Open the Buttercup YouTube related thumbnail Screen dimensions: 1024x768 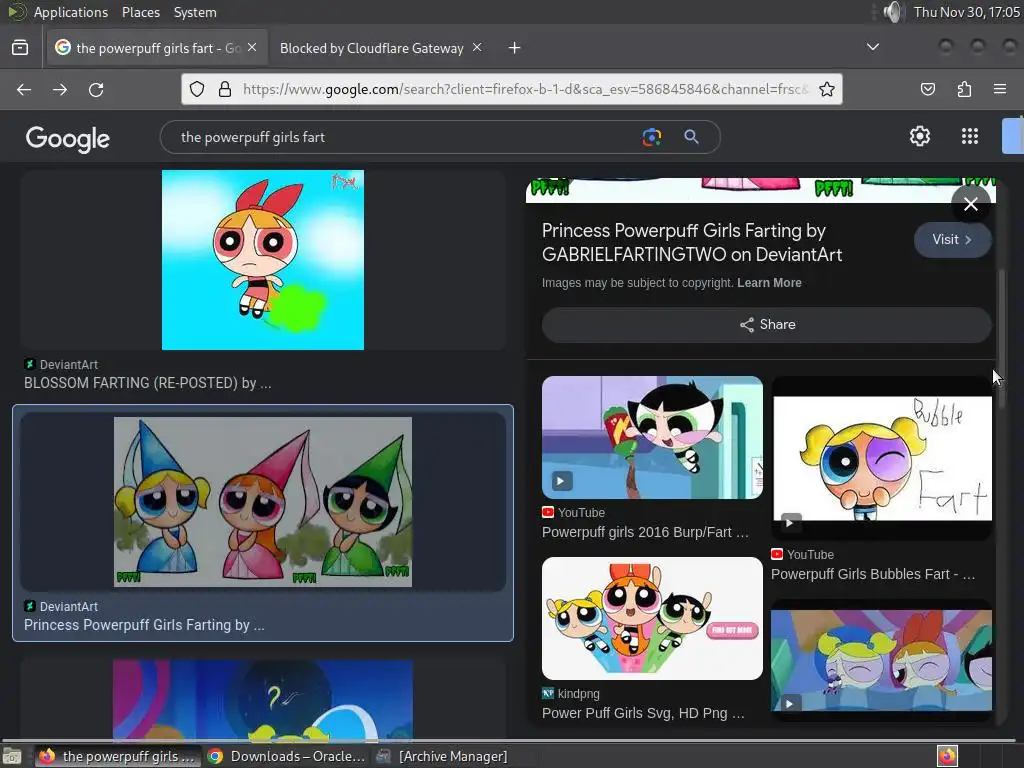pos(652,438)
